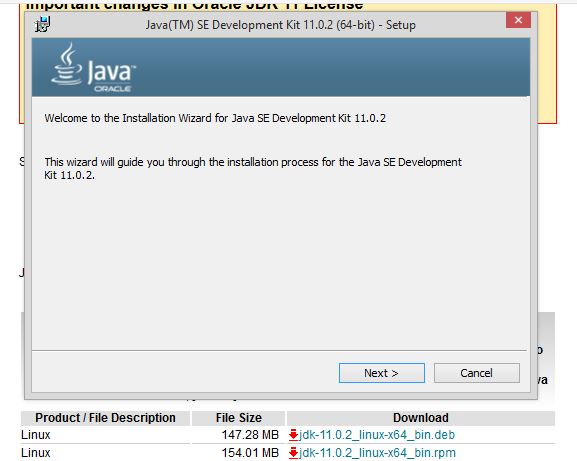Screen dimensions: 577x461
Task: Select the Download column header
Action: (x=421, y=418)
